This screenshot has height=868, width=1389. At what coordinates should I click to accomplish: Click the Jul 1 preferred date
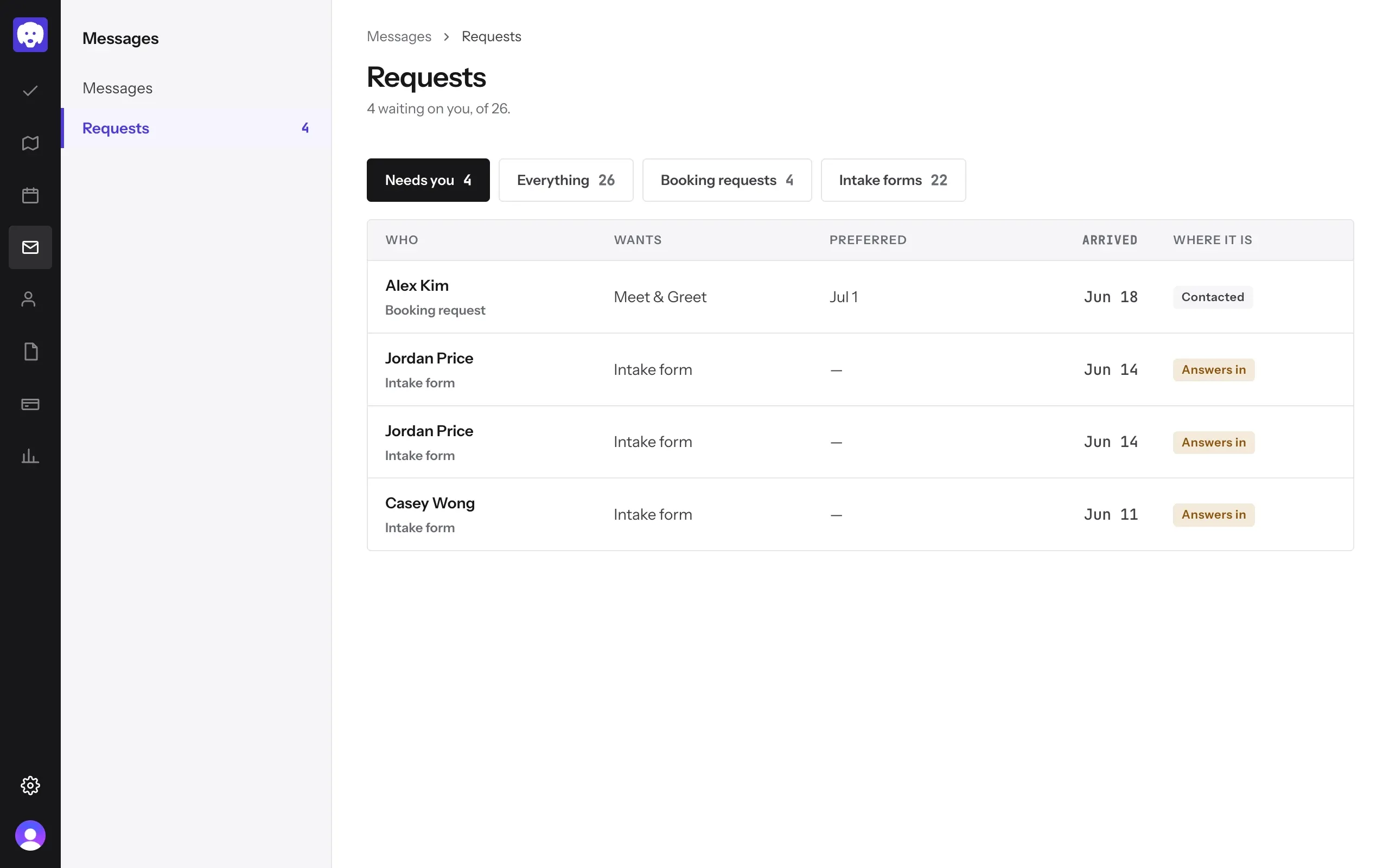[844, 297]
